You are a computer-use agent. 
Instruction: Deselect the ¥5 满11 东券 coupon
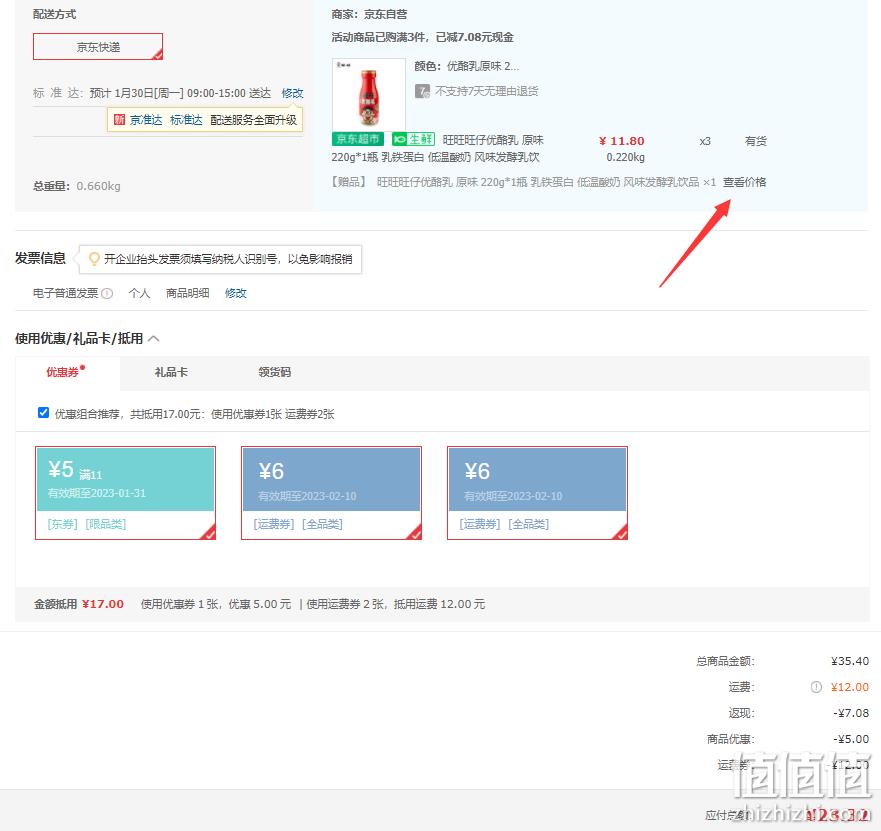coord(125,493)
